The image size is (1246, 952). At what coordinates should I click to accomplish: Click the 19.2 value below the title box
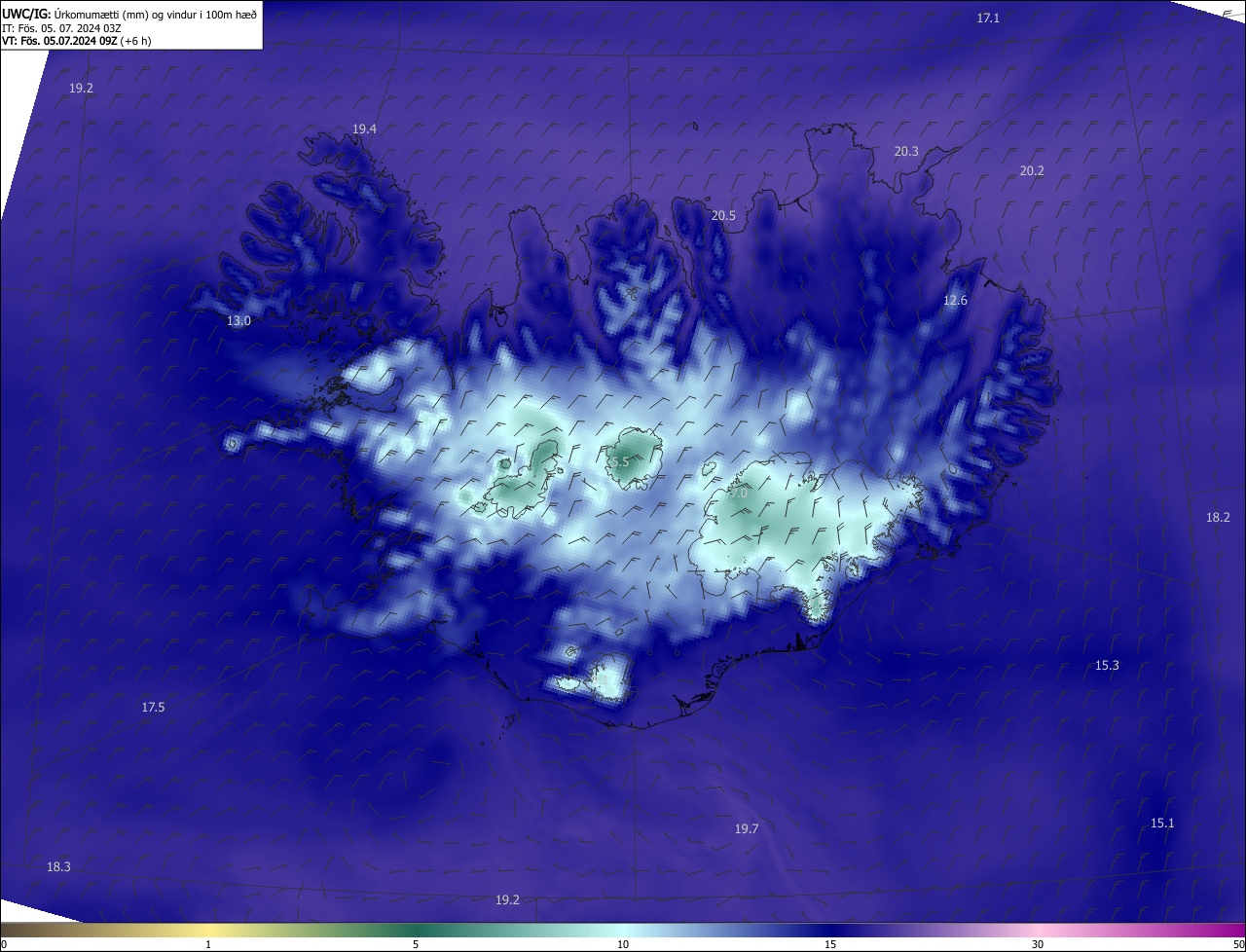click(81, 88)
